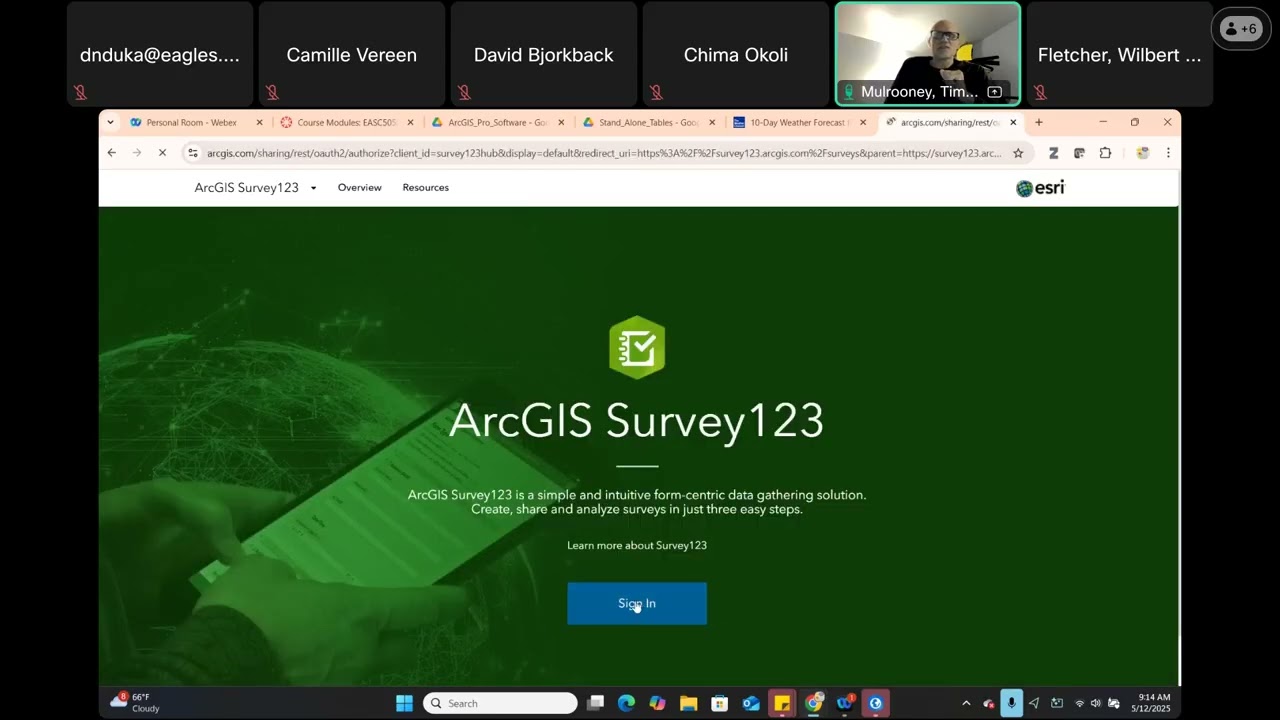Show hidden system tray icons
Viewport: 1280px width, 720px height.
[966, 703]
